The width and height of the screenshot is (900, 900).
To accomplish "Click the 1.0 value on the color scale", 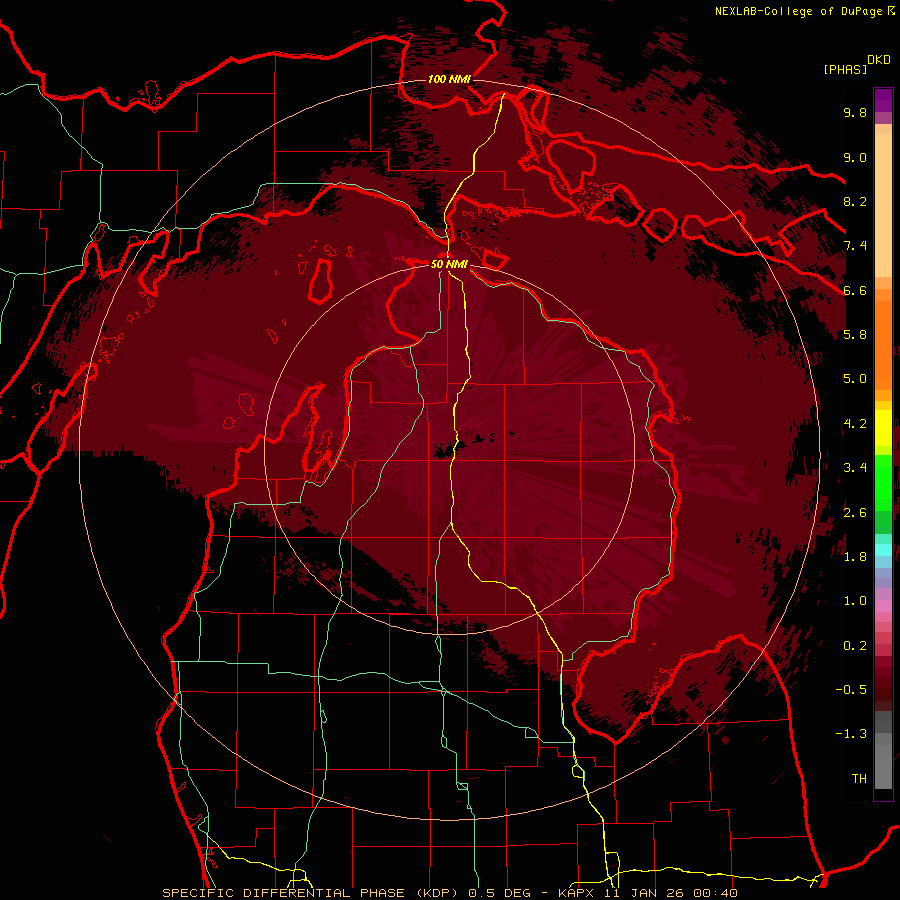I will point(855,601).
